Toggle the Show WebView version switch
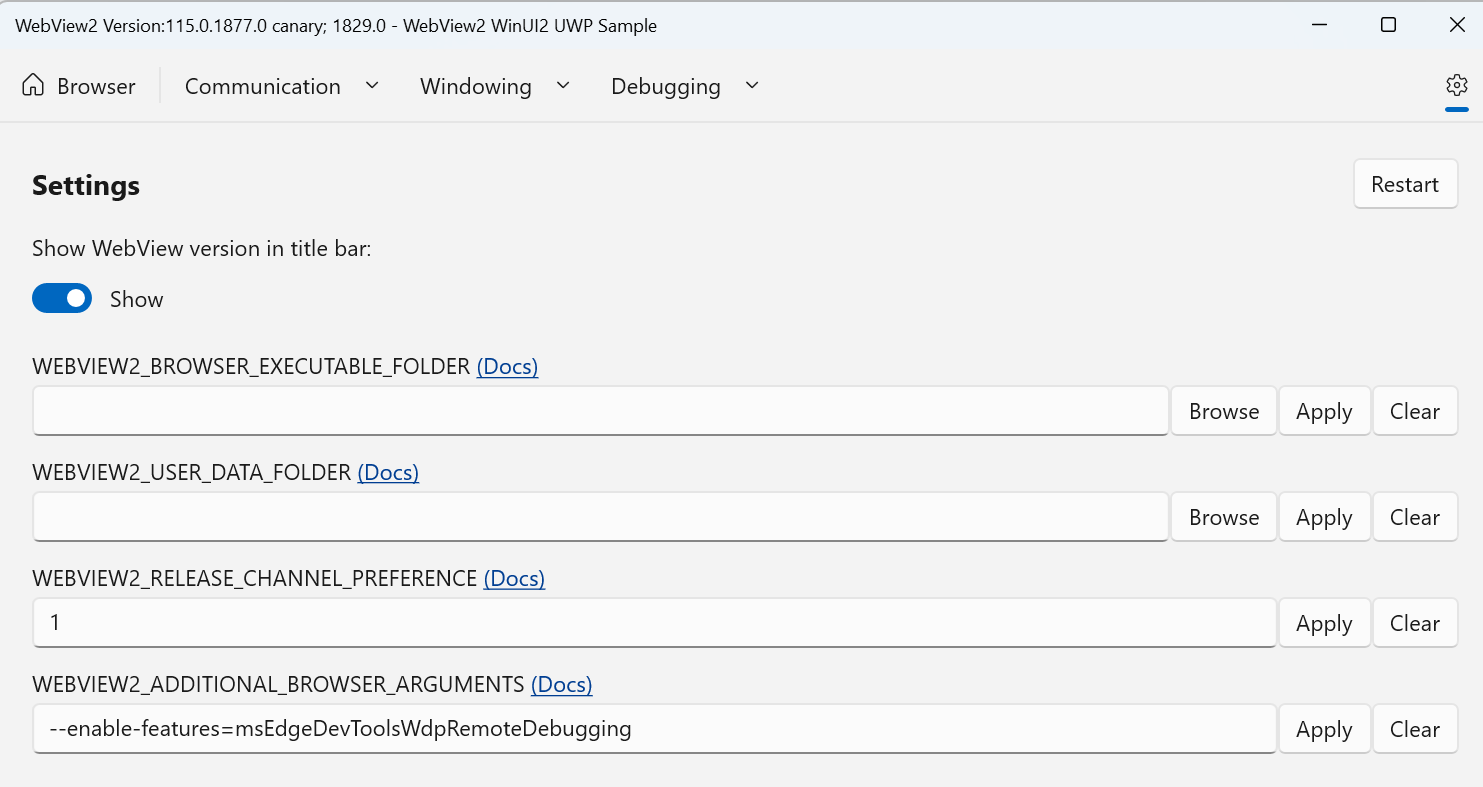Image resolution: width=1483 pixels, height=787 pixels. click(62, 299)
